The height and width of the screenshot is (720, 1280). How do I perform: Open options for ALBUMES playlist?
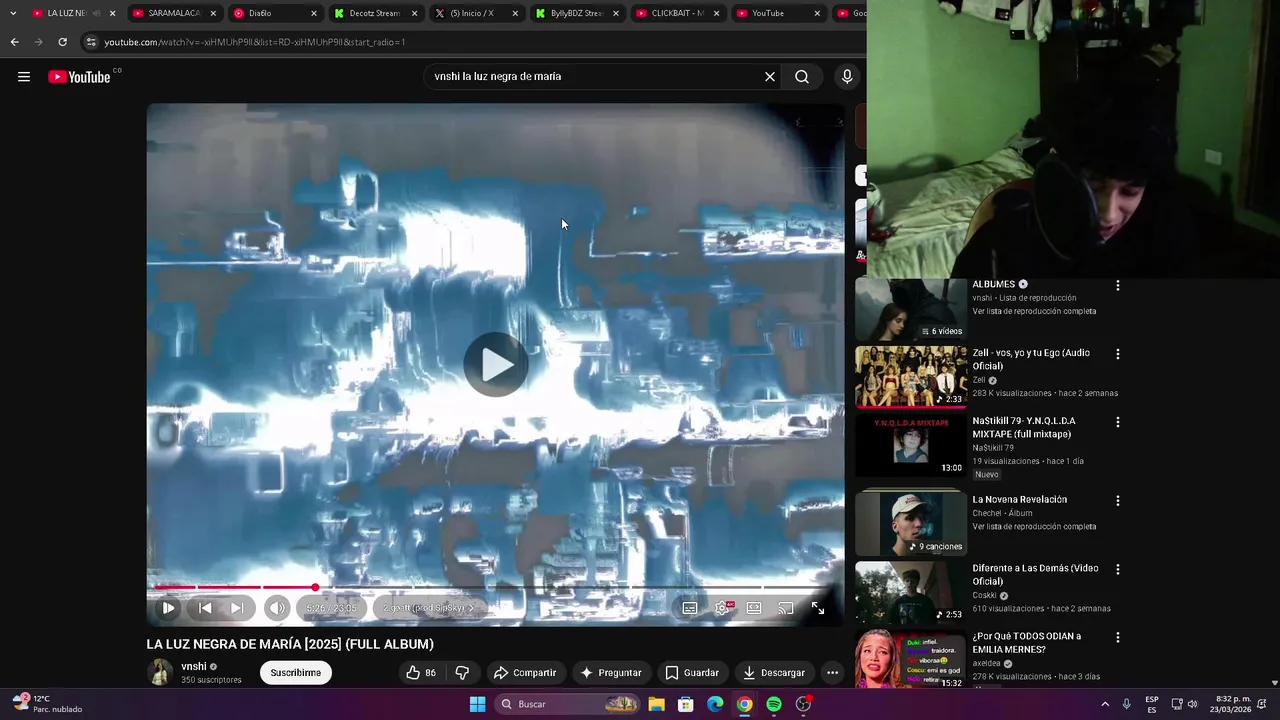(x=1118, y=286)
